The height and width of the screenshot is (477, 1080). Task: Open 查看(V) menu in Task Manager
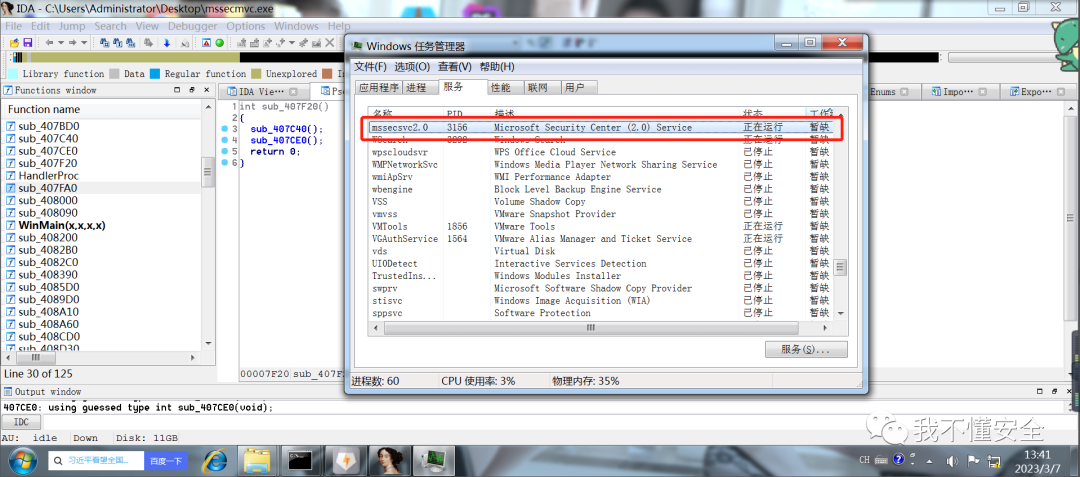455,67
